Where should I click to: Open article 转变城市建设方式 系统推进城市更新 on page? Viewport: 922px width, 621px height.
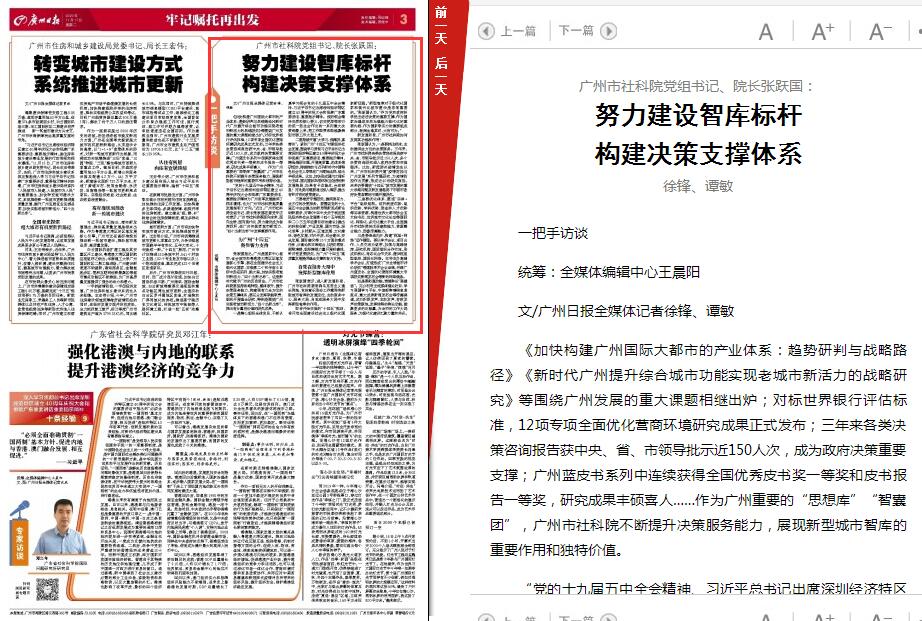tap(108, 74)
